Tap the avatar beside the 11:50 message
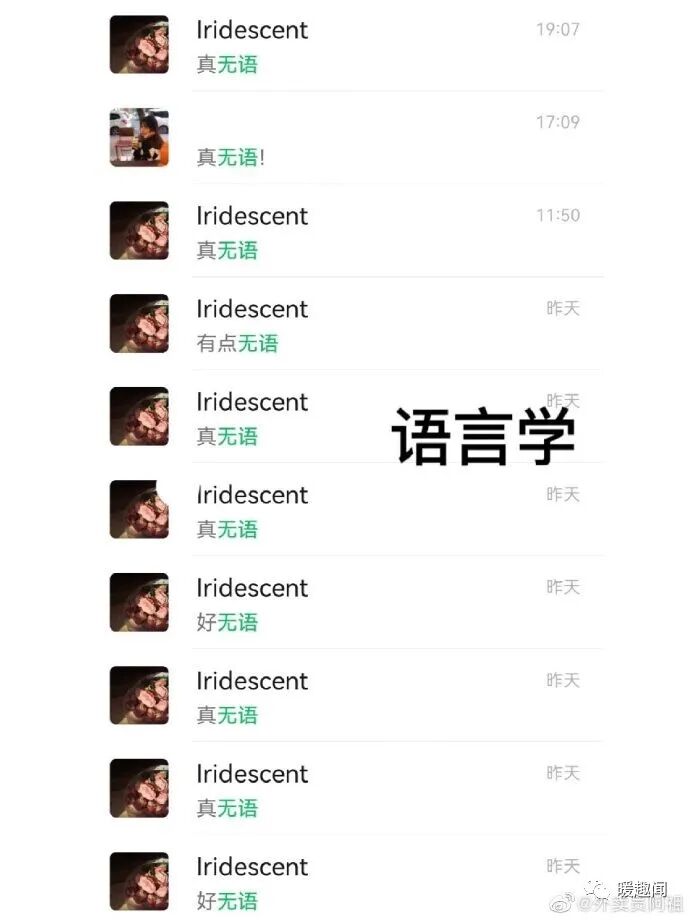690x920 pixels. click(x=139, y=230)
